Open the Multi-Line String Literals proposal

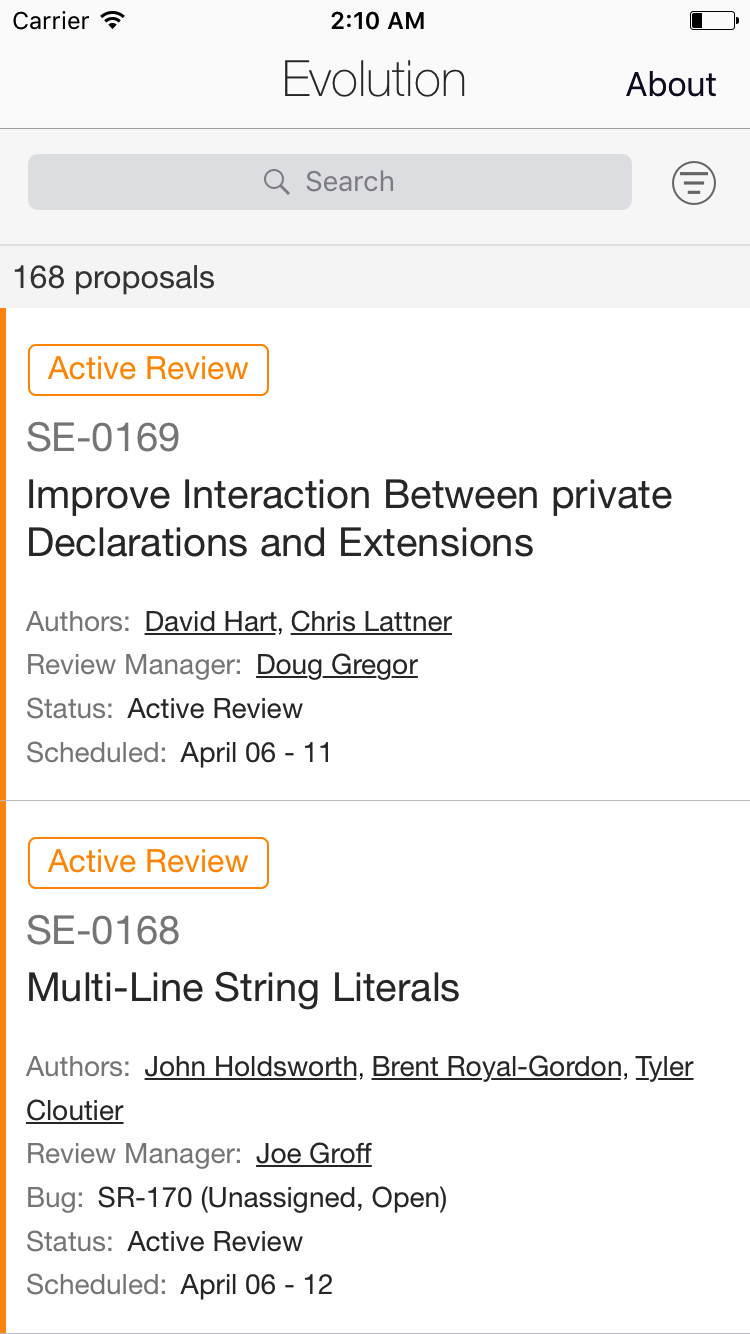[x=243, y=988]
